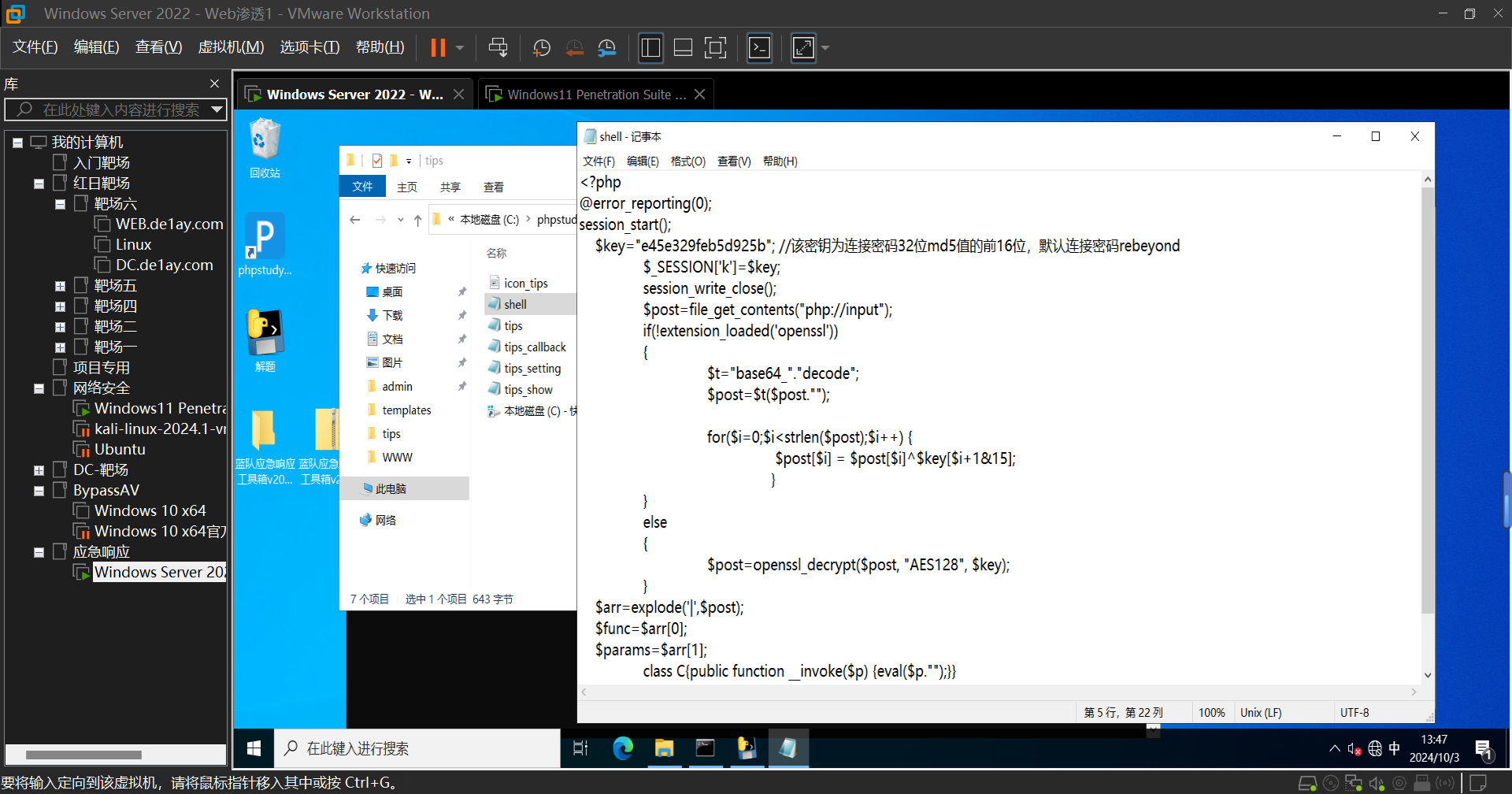
Task: Collapse the BypassAV folder node
Action: point(39,491)
